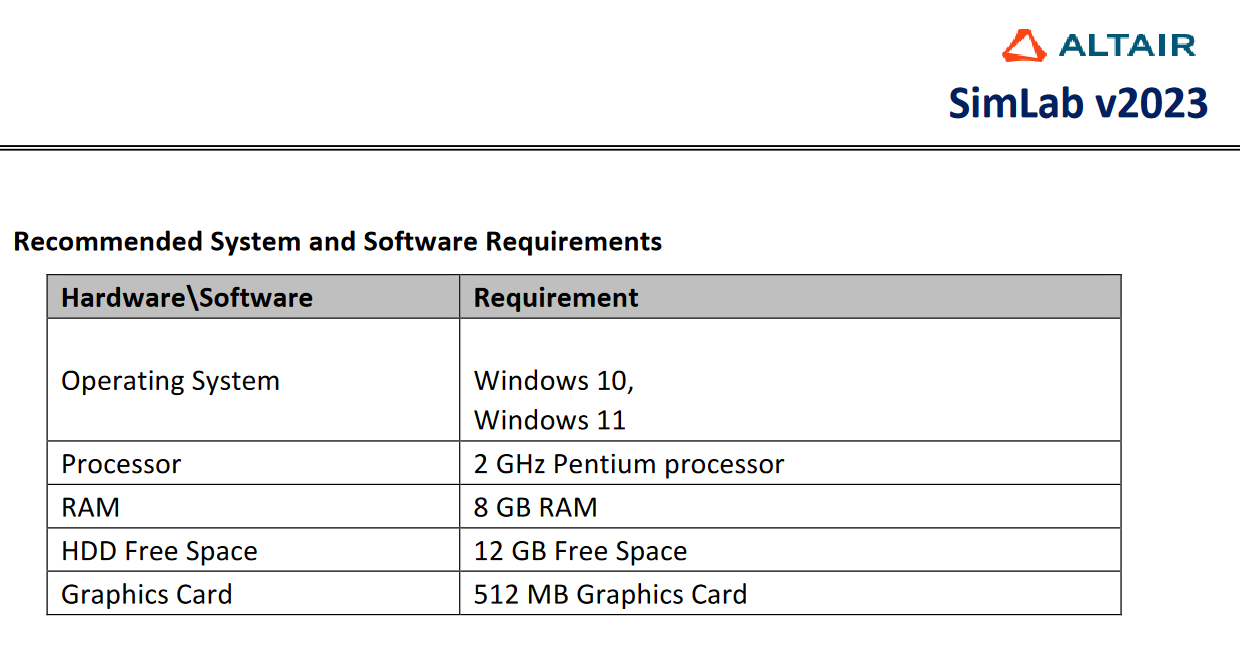This screenshot has height=657, width=1240.
Task: Click the double horizontal rule under the header
Action: pos(620,148)
